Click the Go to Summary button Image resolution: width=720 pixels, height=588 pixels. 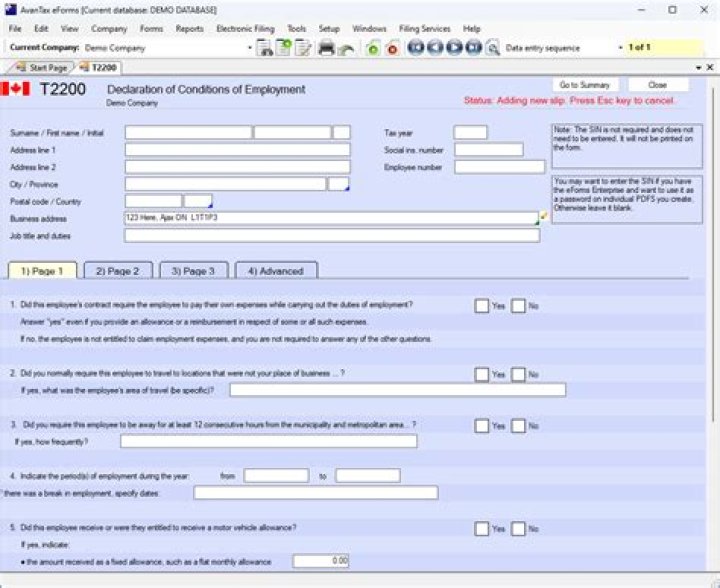pos(585,85)
